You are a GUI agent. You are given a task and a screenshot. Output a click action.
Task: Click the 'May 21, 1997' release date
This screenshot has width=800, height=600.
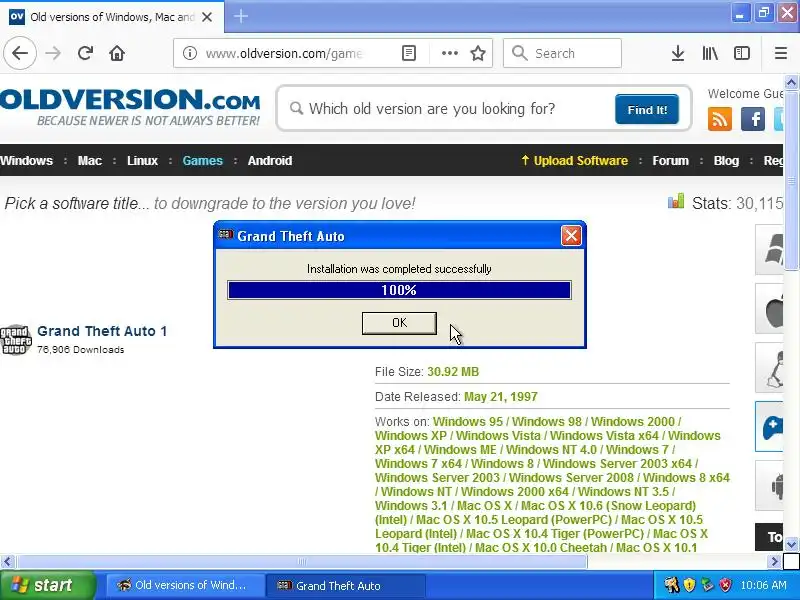501,397
